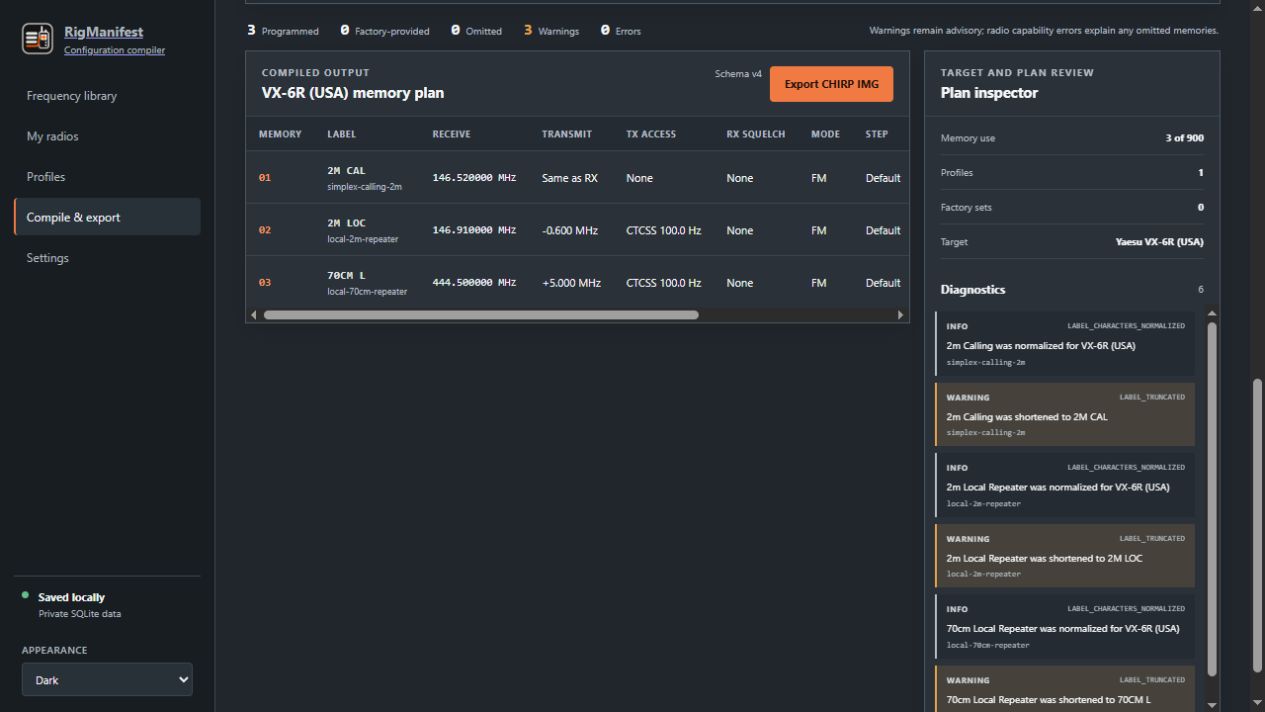
Task: Click the memory table horizontal scrollbar thumb
Action: point(481,315)
